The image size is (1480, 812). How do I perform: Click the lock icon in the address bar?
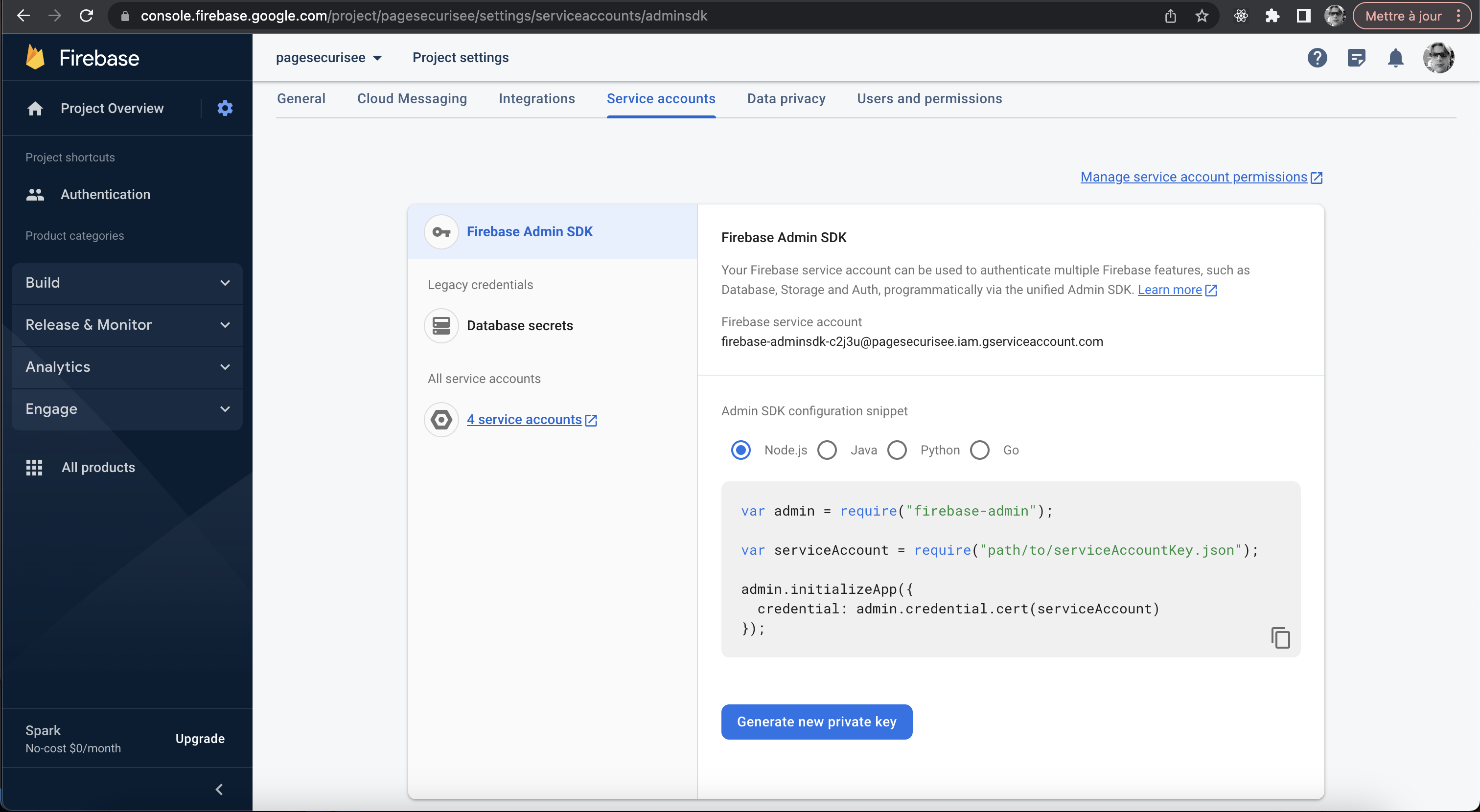(x=125, y=16)
